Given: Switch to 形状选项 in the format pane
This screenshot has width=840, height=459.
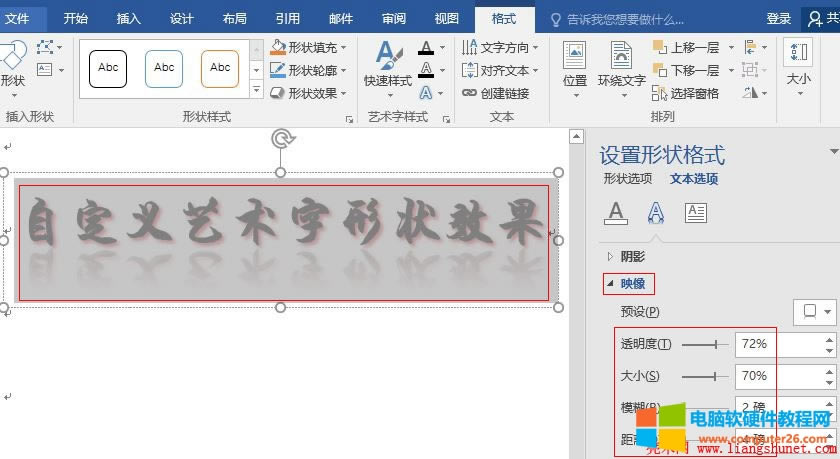Looking at the screenshot, I should pyautogui.click(x=627, y=178).
